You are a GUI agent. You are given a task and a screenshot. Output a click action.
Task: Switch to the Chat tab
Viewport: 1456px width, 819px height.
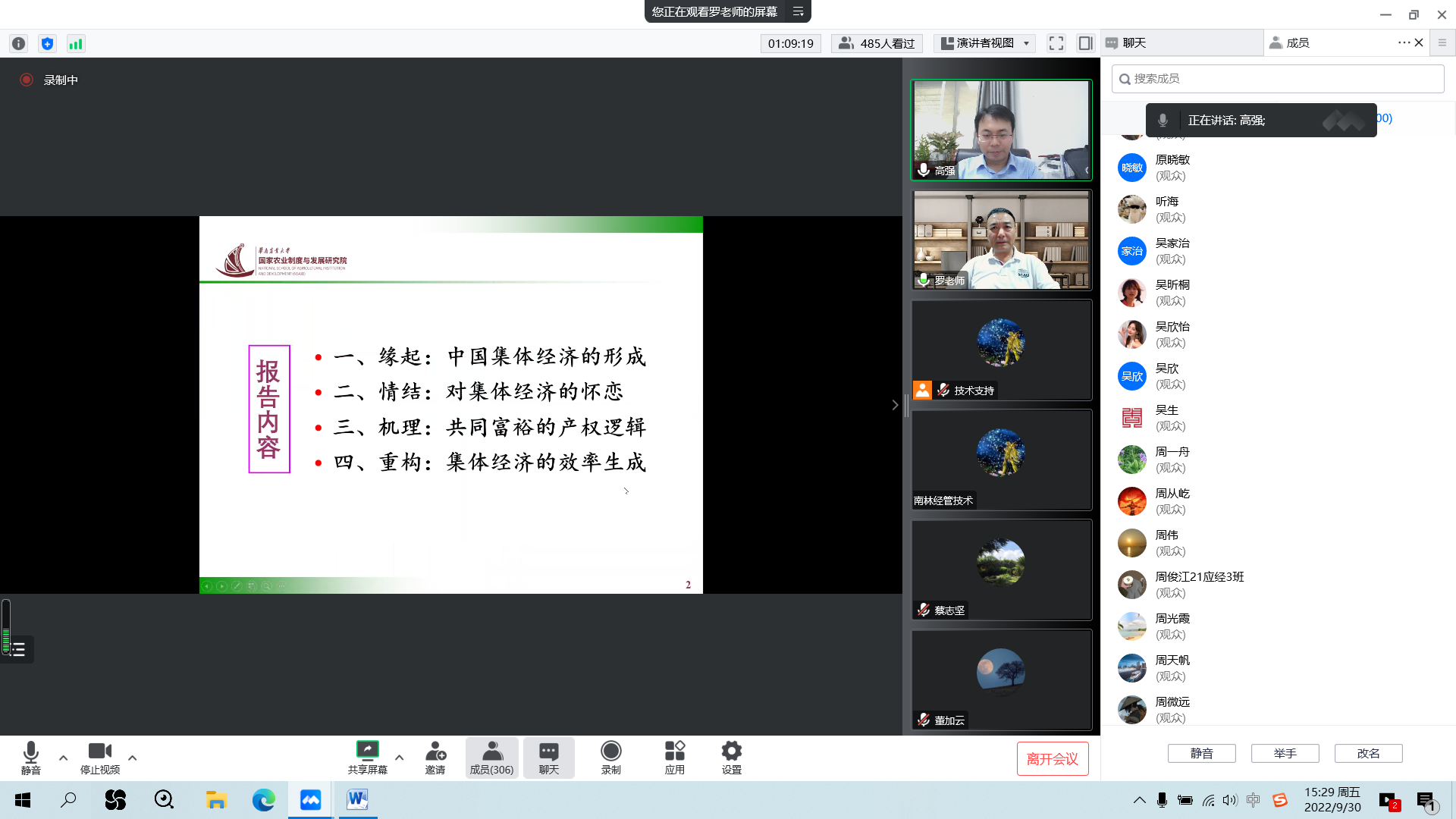tap(1134, 43)
